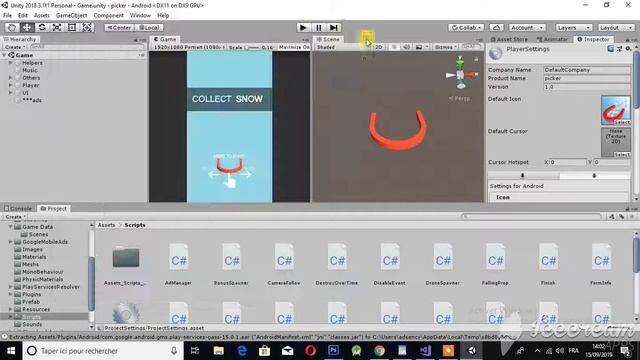Select FormInfo script file

(601, 263)
